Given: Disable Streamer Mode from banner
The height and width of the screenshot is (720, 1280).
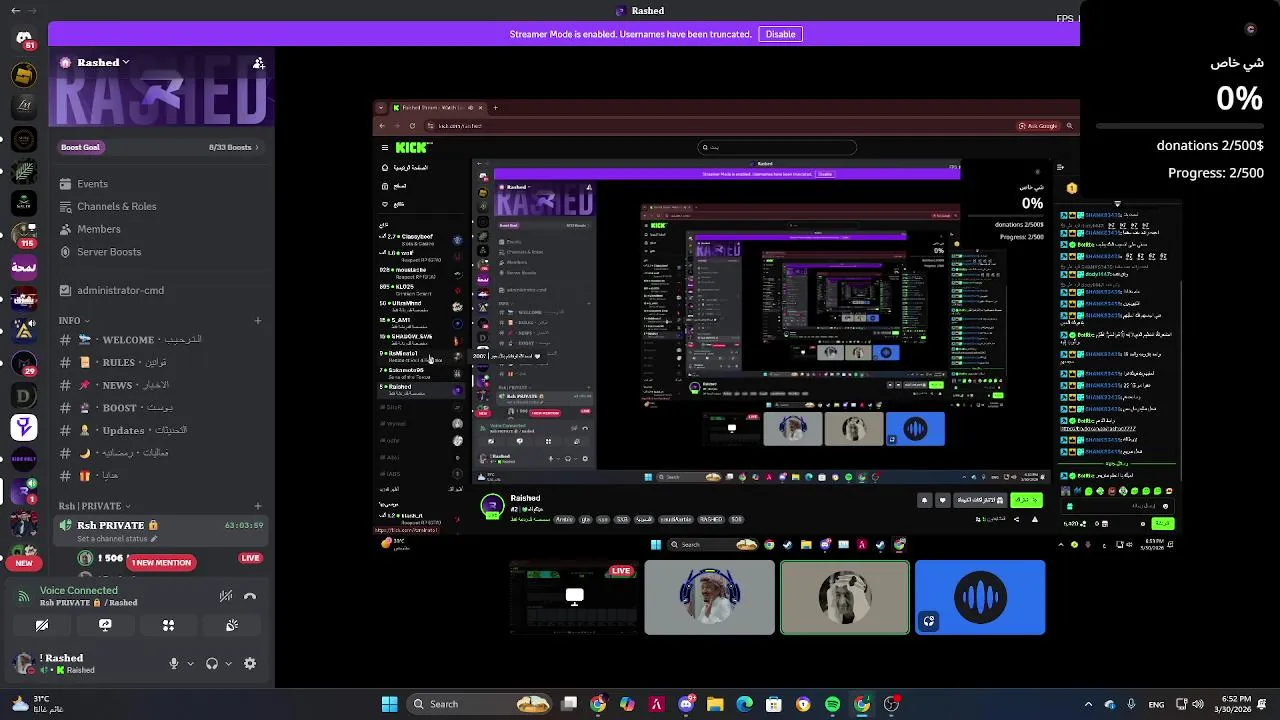Looking at the screenshot, I should click(x=780, y=34).
